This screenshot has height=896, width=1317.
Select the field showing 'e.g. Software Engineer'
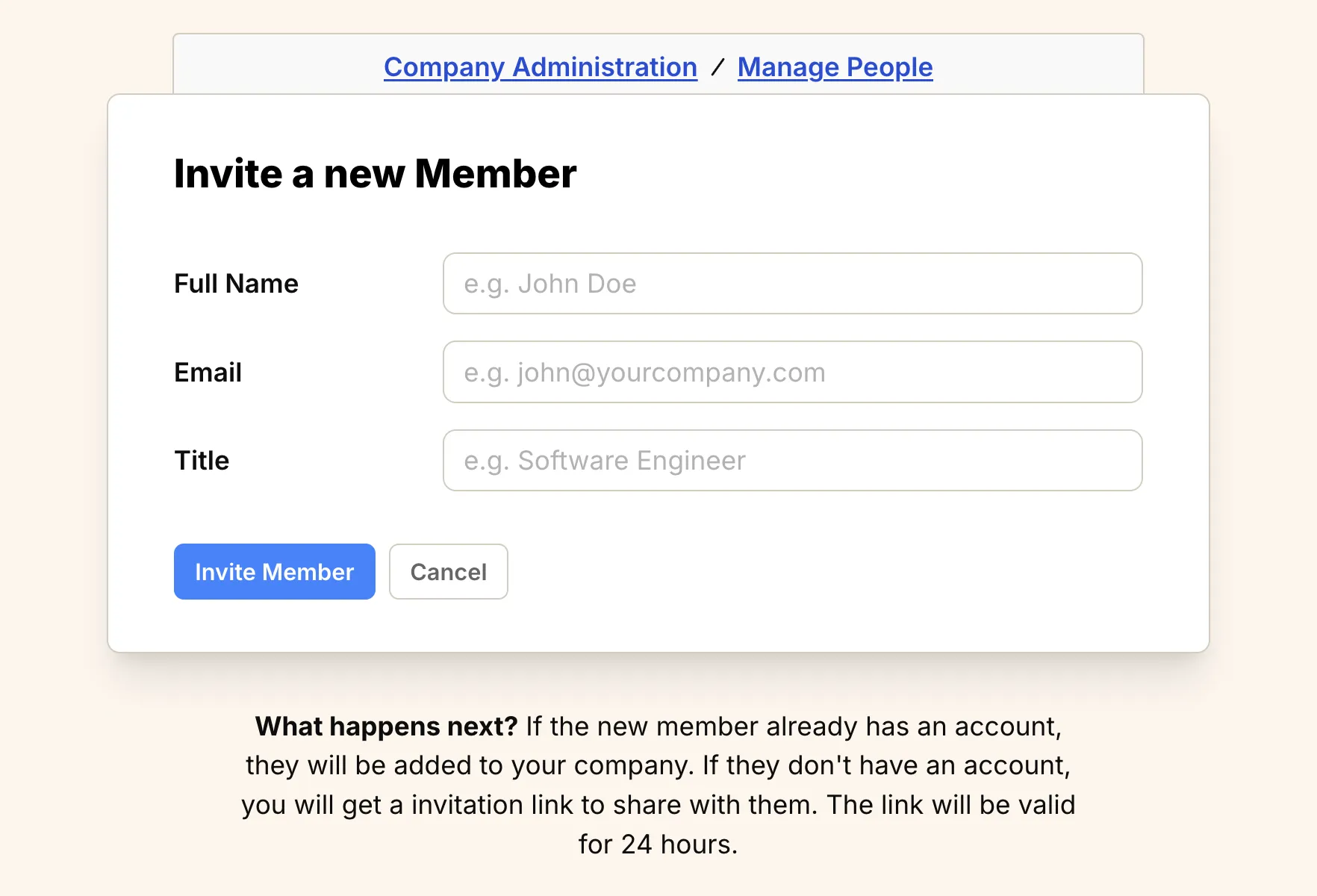pos(791,460)
